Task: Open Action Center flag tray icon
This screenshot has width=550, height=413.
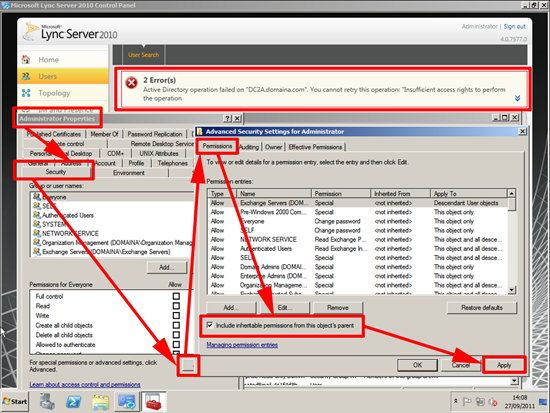Action: click(x=467, y=401)
